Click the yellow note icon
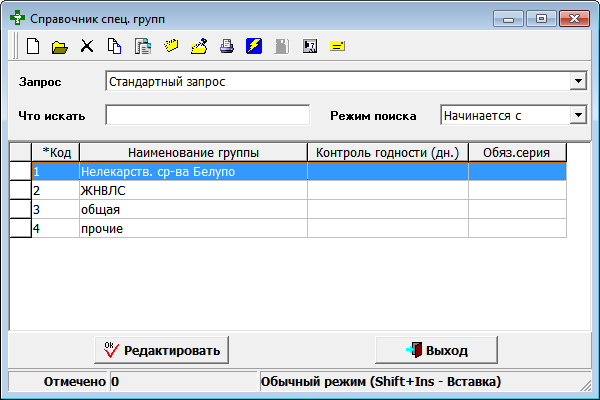600x400 pixels. (337, 46)
